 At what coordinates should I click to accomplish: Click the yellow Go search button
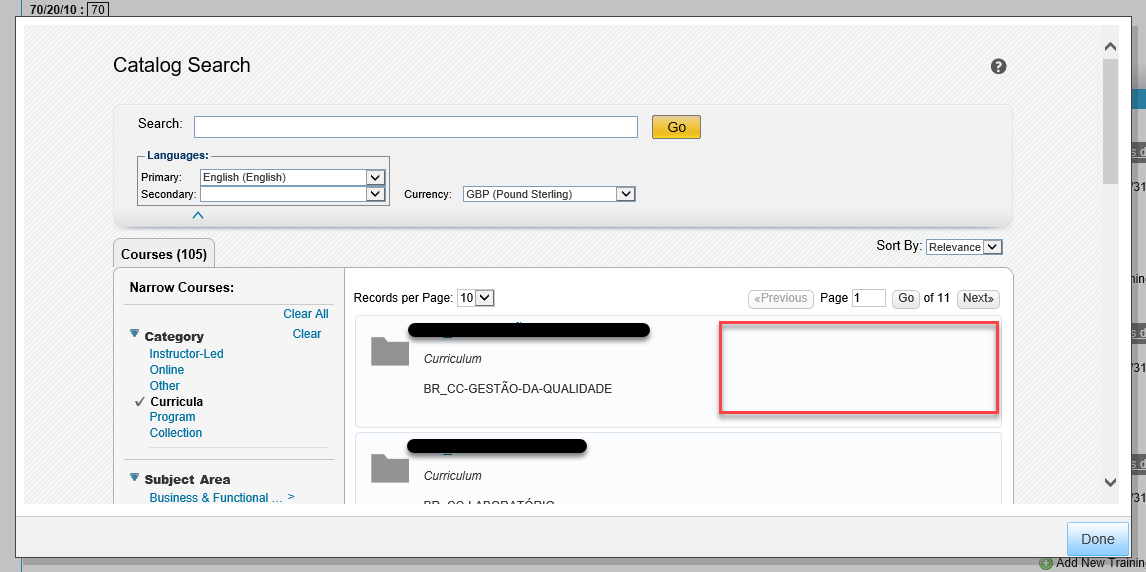click(x=676, y=127)
